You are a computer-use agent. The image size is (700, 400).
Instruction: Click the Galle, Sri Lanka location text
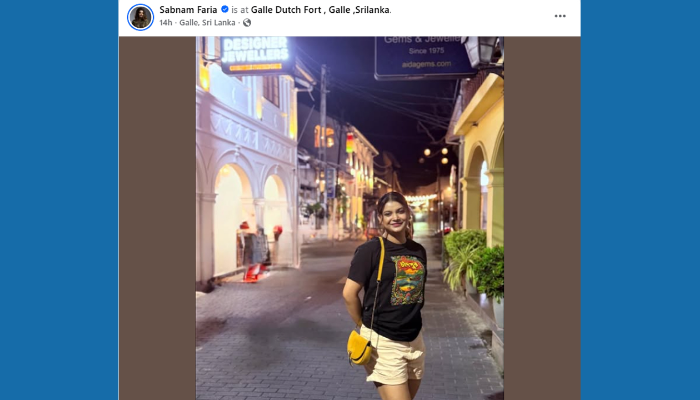pos(207,23)
